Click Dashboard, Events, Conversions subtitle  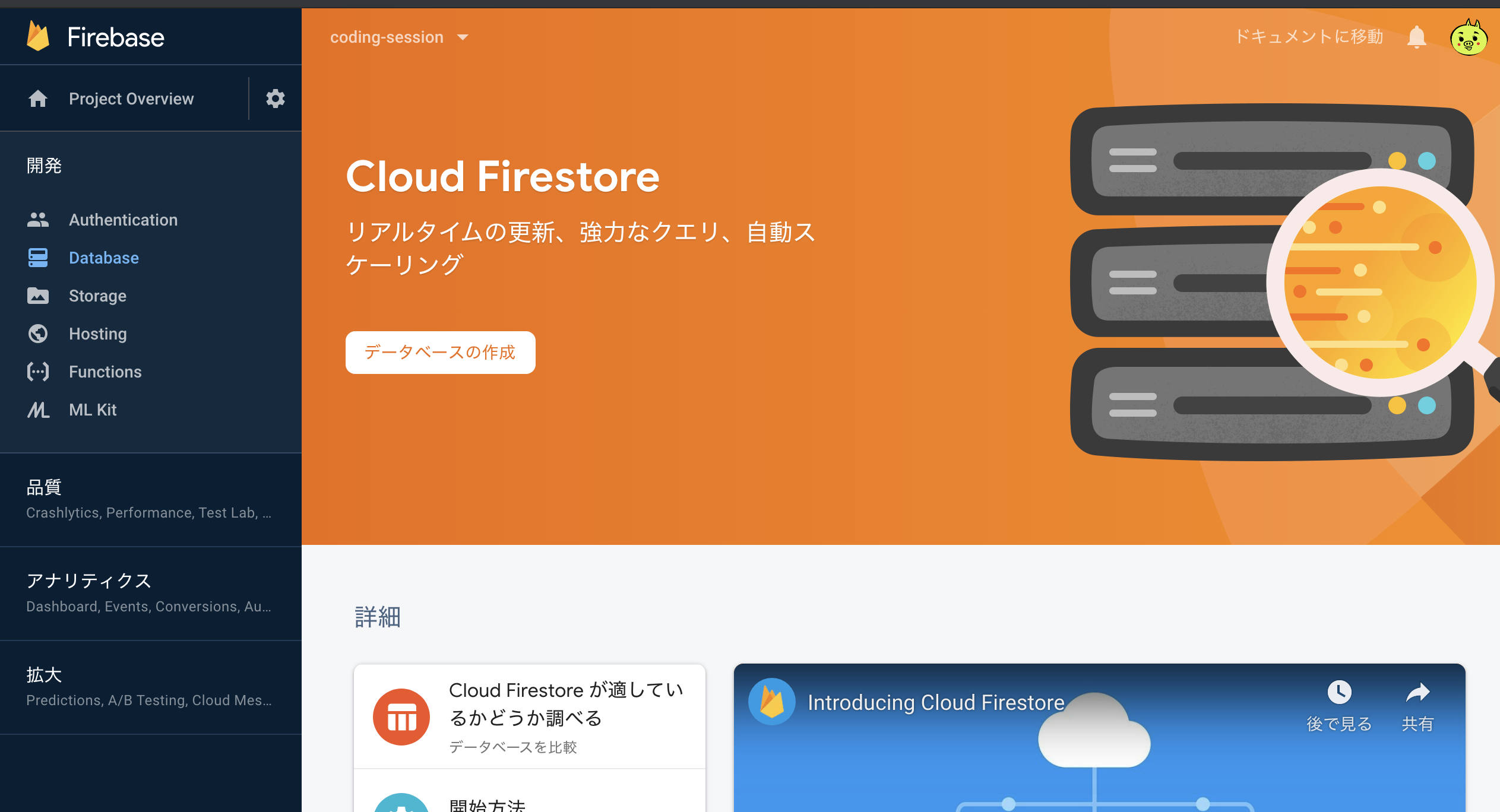click(x=148, y=607)
